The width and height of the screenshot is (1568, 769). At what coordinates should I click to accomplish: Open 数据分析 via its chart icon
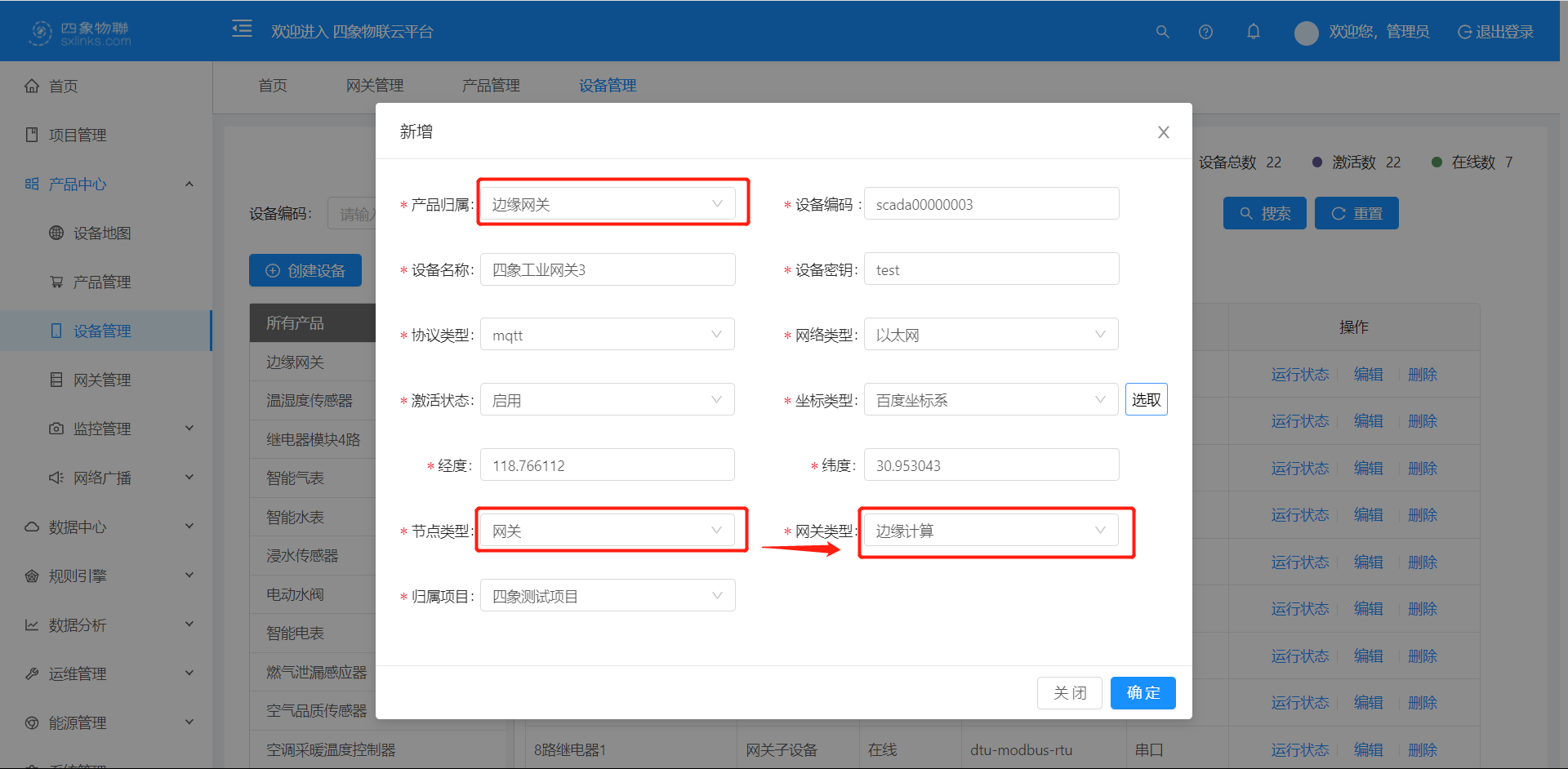(x=32, y=625)
